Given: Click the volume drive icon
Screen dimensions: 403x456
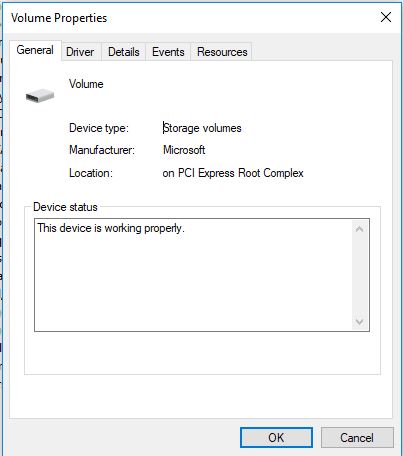Looking at the screenshot, I should pos(40,96).
